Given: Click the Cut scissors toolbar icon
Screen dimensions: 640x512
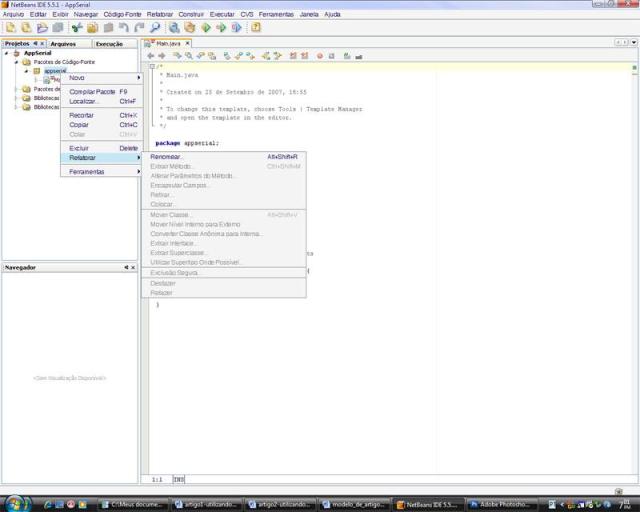Looking at the screenshot, I should click(x=77, y=28).
